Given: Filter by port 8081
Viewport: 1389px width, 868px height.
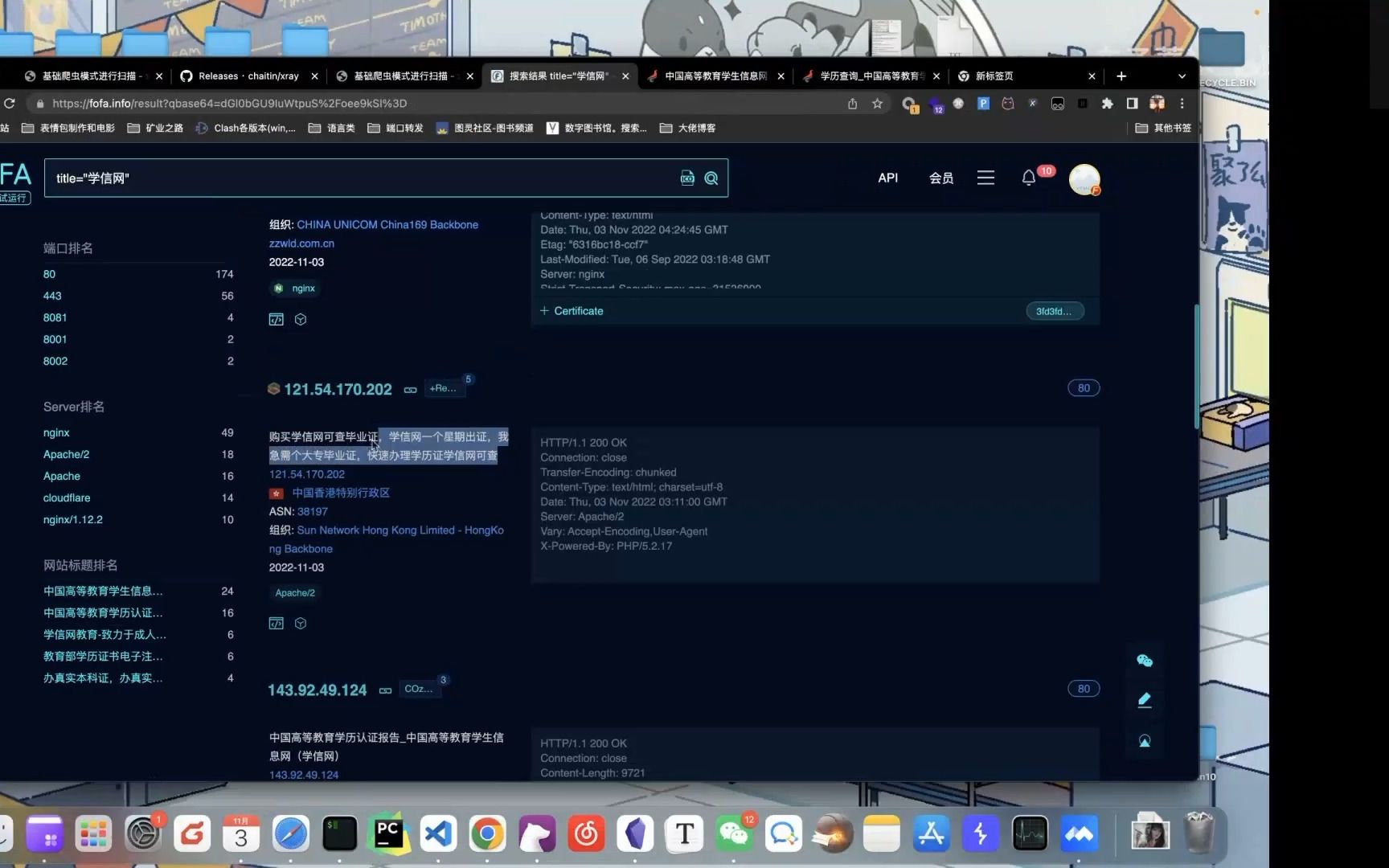Looking at the screenshot, I should pyautogui.click(x=55, y=317).
